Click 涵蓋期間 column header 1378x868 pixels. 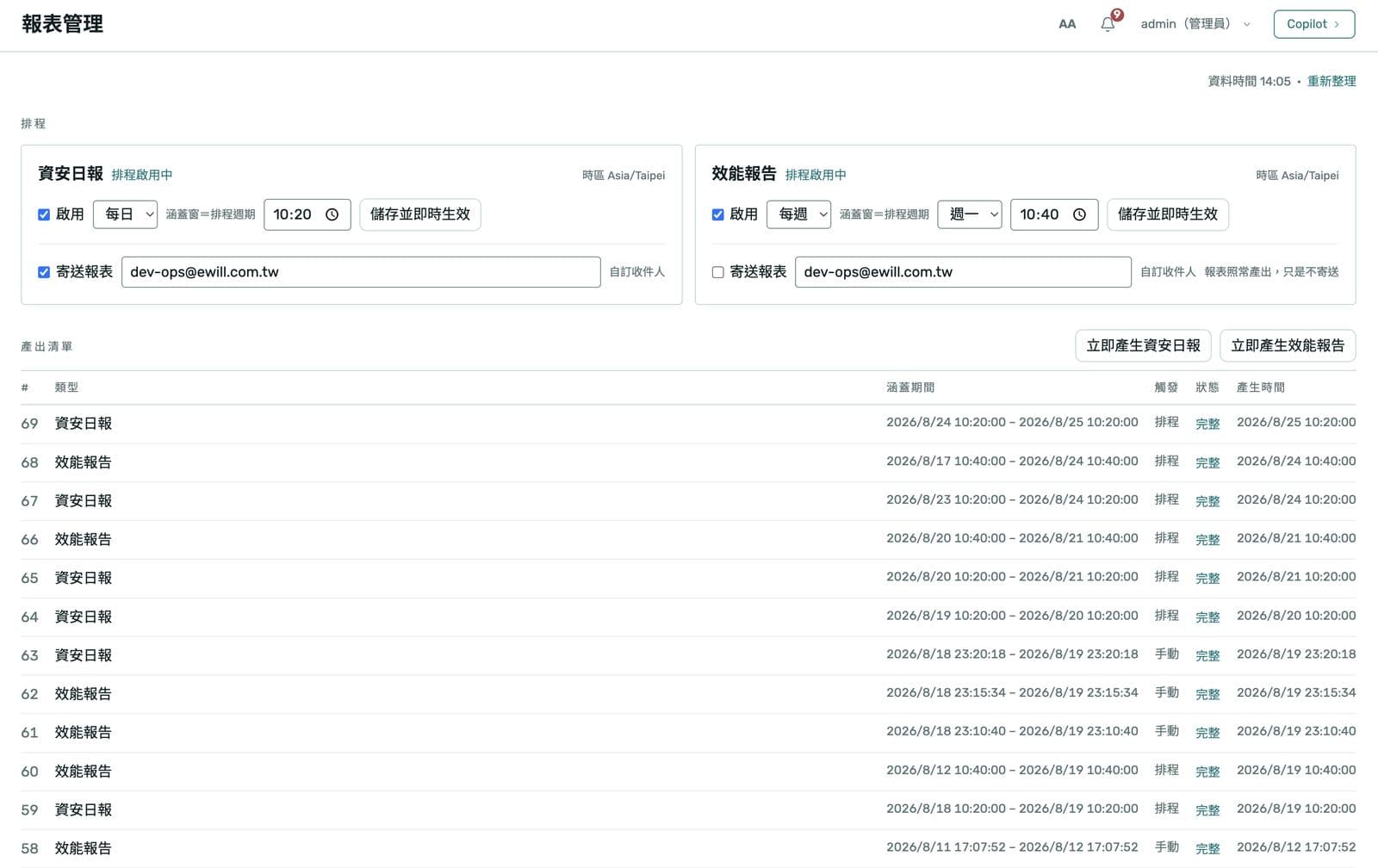tap(910, 387)
